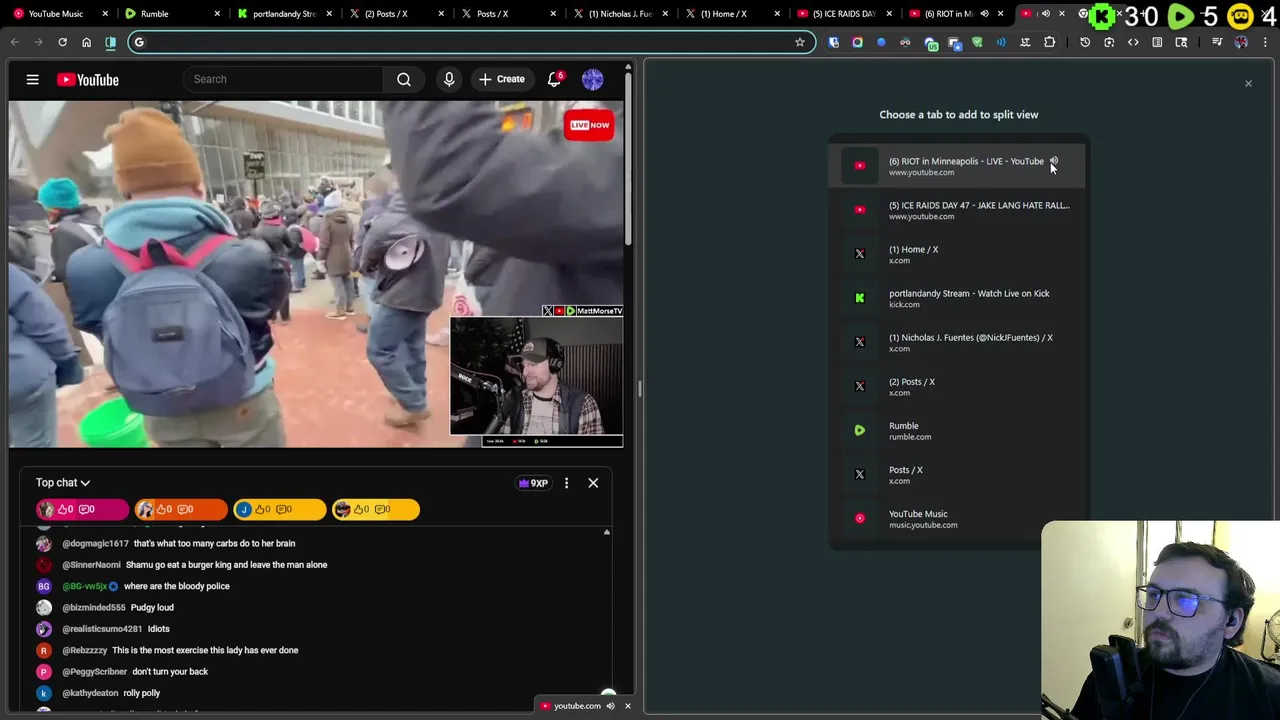
Task: Open the browser home page button
Action: (86, 42)
